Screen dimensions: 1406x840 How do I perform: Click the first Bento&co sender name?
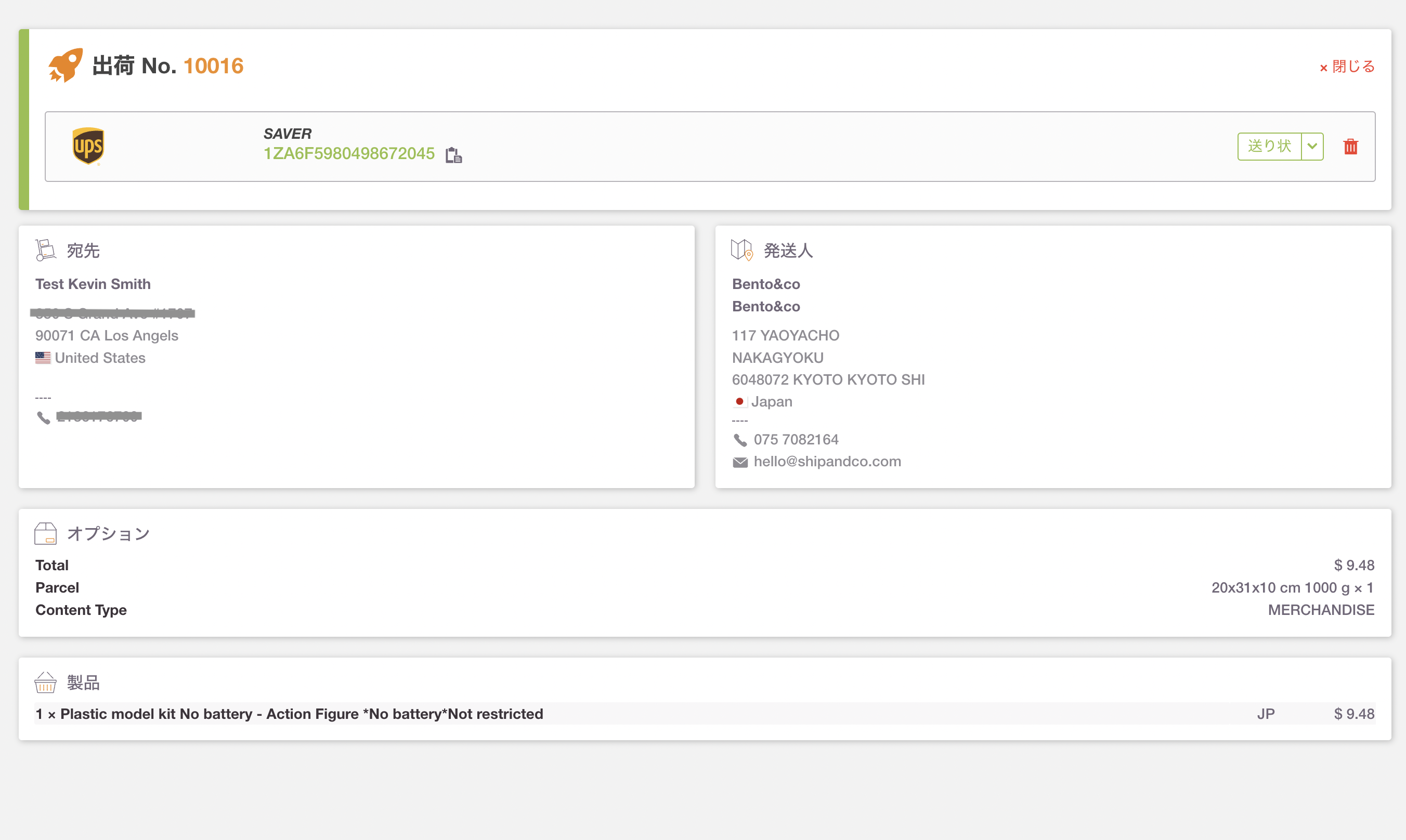765,284
